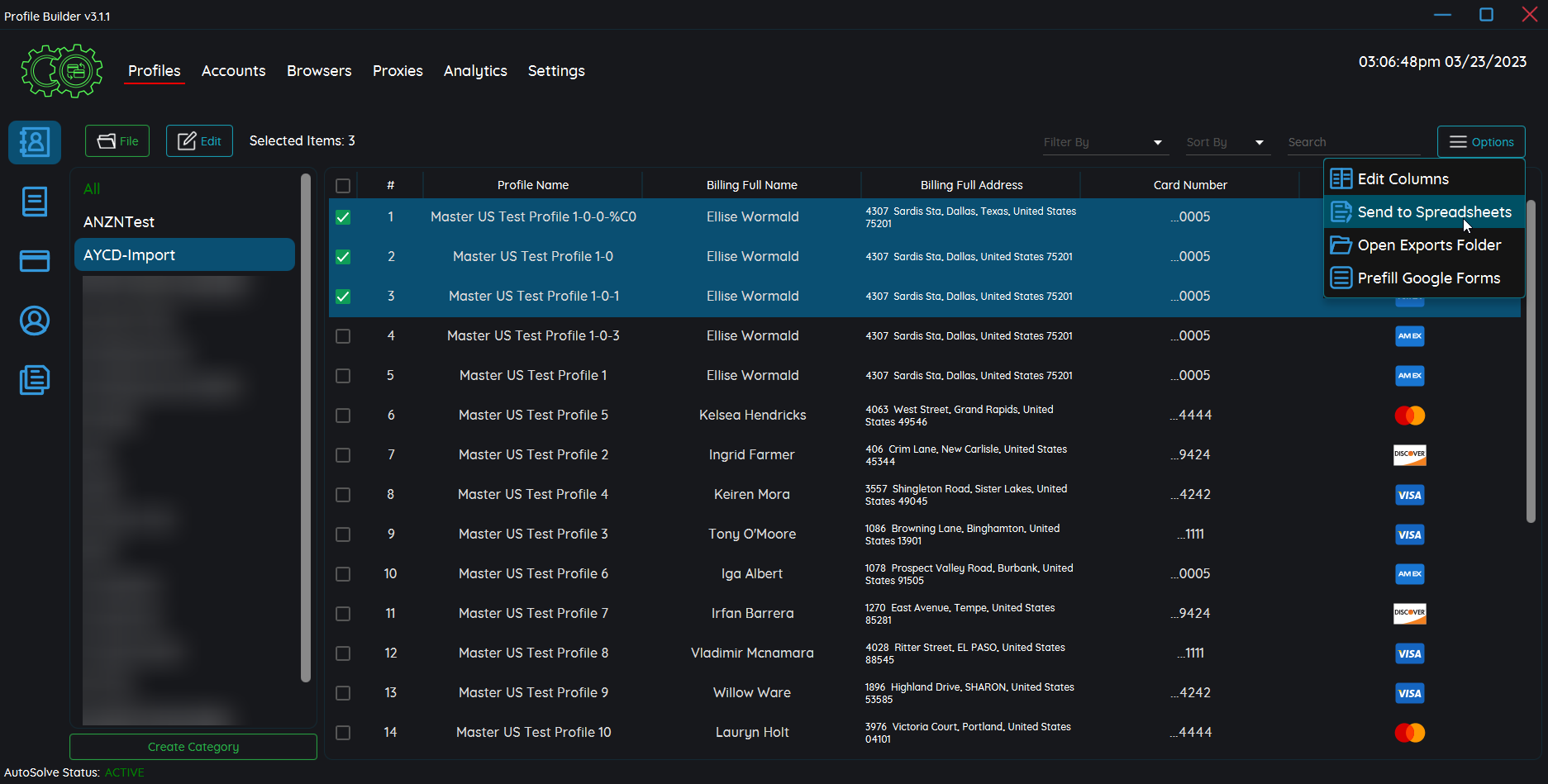The height and width of the screenshot is (784, 1548).
Task: Click 'Master US Test Profile 7' cell
Action: [x=533, y=613]
